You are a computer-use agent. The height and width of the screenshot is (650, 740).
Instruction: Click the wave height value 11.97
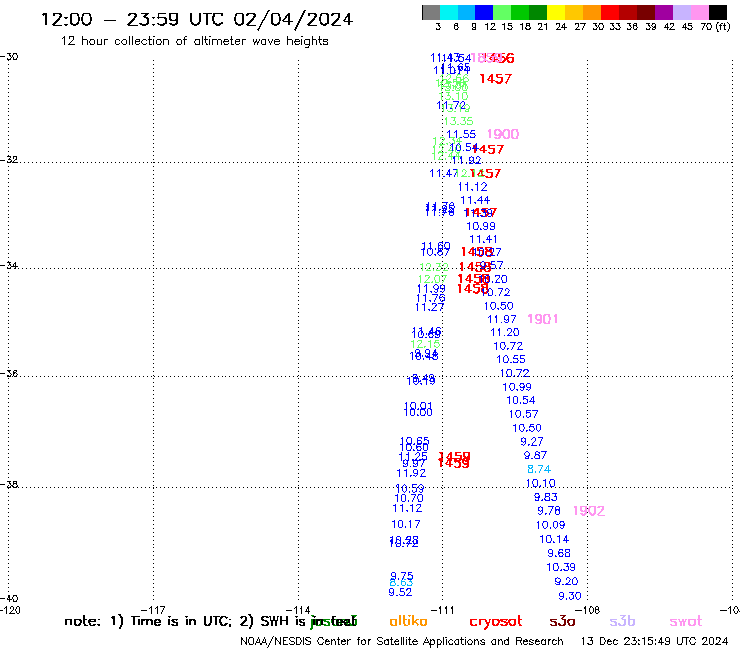point(502,320)
